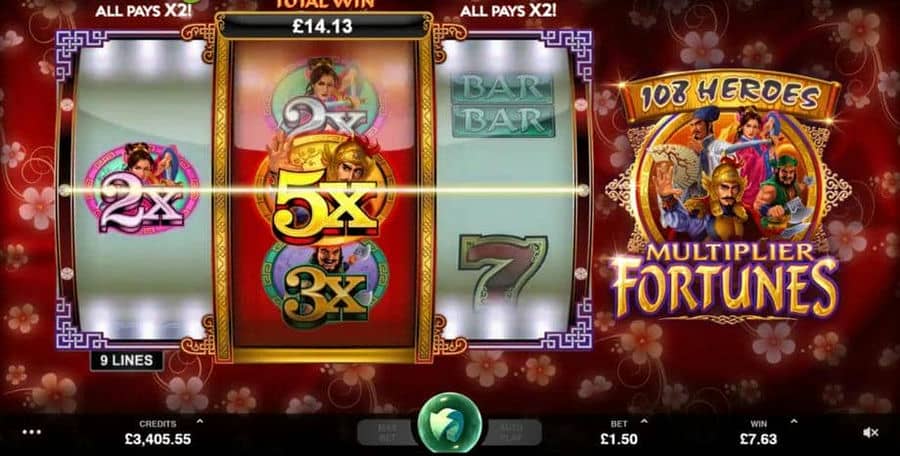Expand the Credits chevron

click(200, 421)
